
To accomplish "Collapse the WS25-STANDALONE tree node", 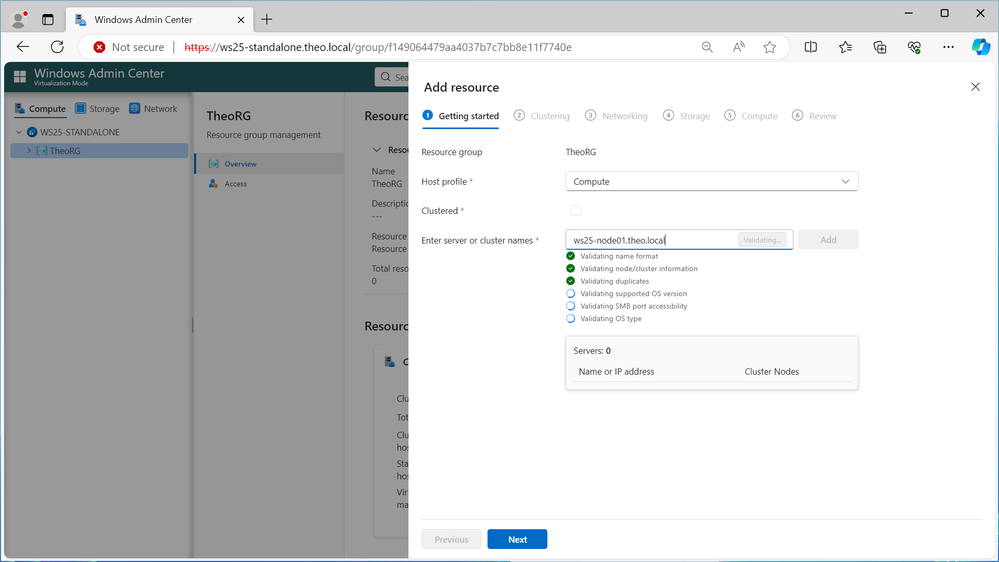I will 19,133.
